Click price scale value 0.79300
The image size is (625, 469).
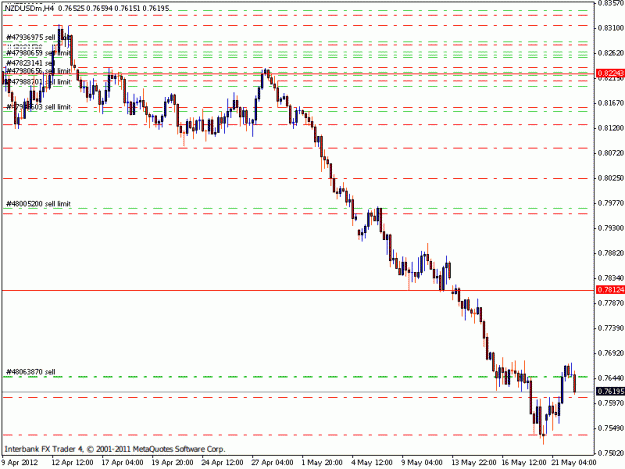click(x=611, y=228)
